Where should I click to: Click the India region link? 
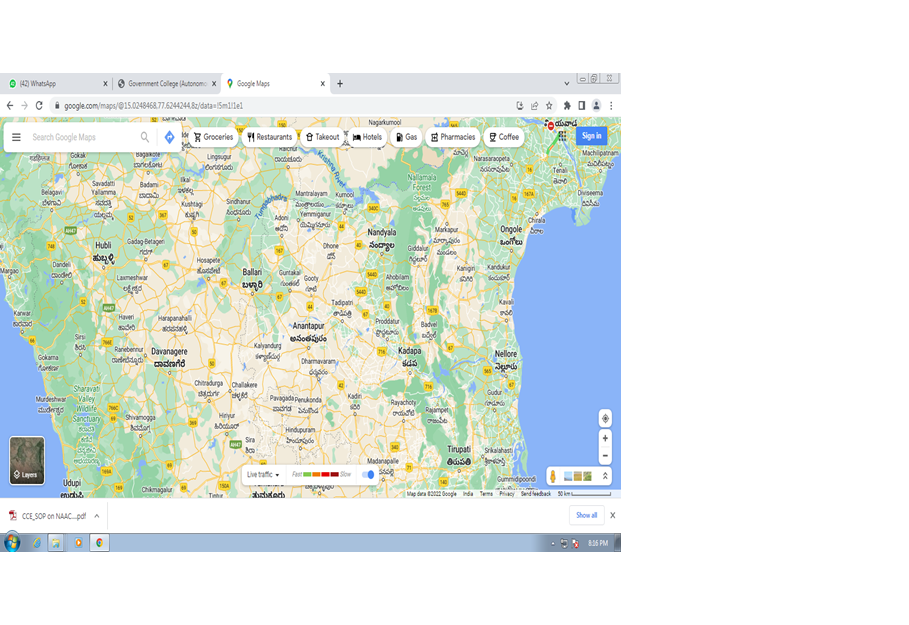tap(468, 494)
